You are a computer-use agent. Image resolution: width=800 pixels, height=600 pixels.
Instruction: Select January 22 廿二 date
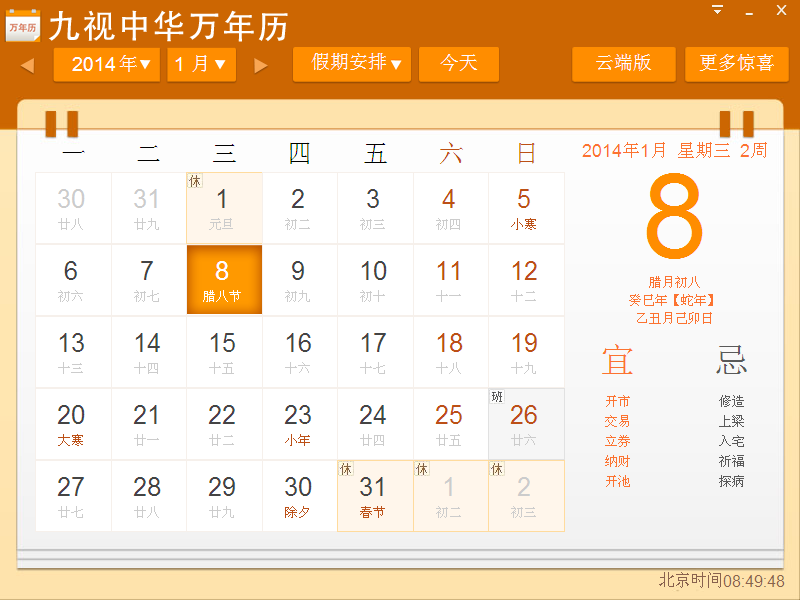(x=224, y=424)
